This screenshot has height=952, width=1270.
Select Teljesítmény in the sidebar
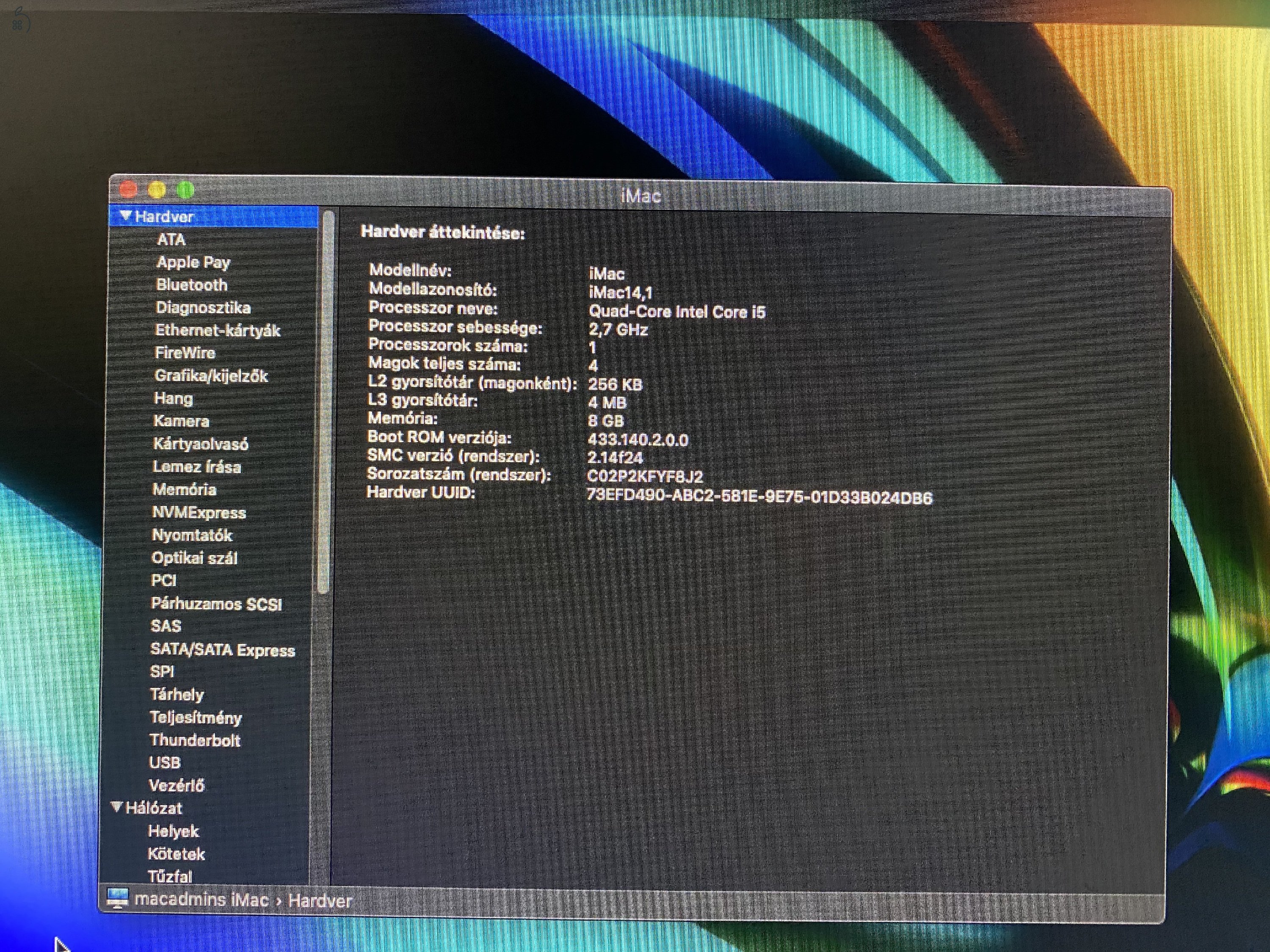click(x=196, y=717)
